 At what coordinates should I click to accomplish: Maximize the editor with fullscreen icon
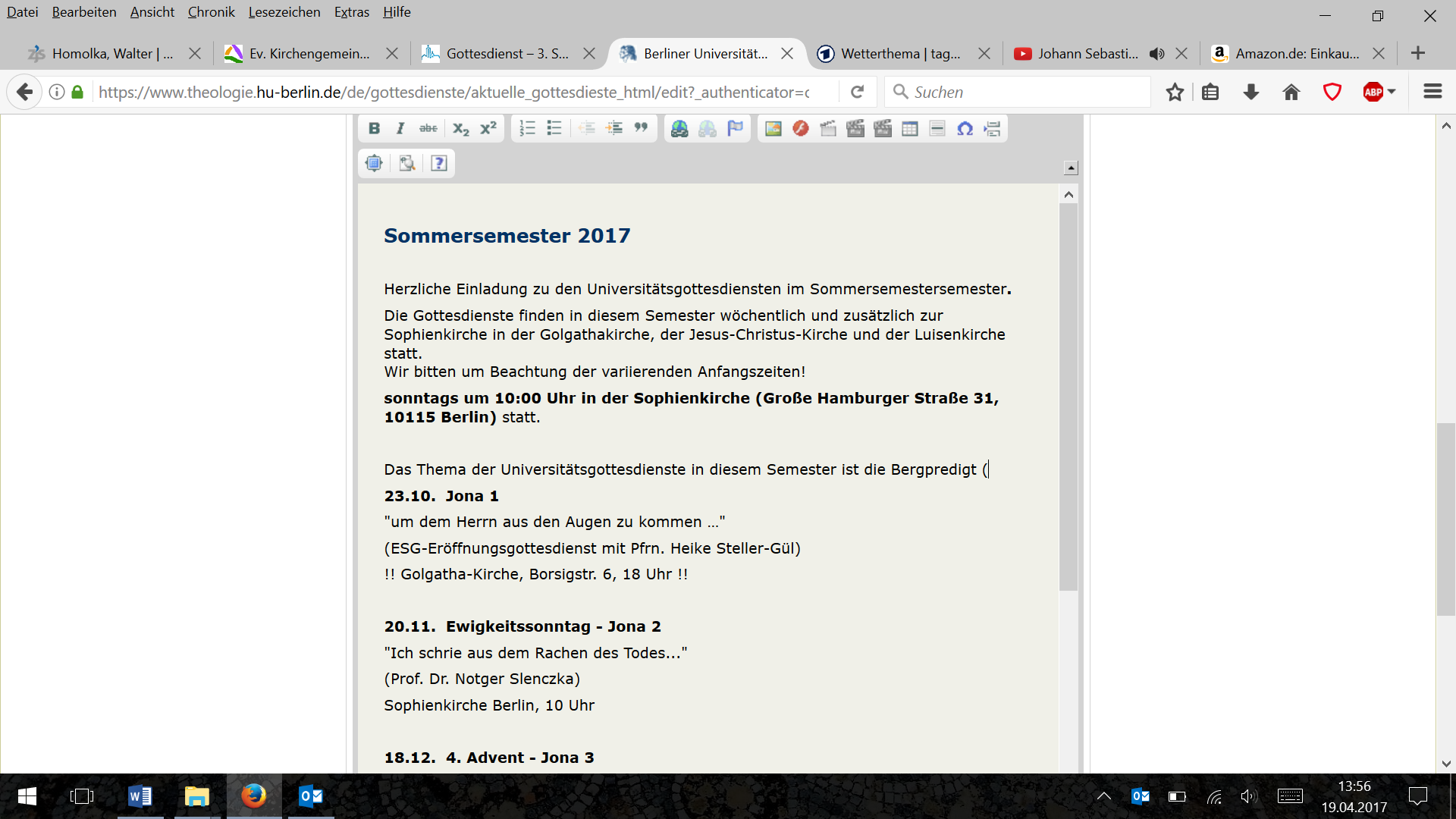tap(374, 163)
